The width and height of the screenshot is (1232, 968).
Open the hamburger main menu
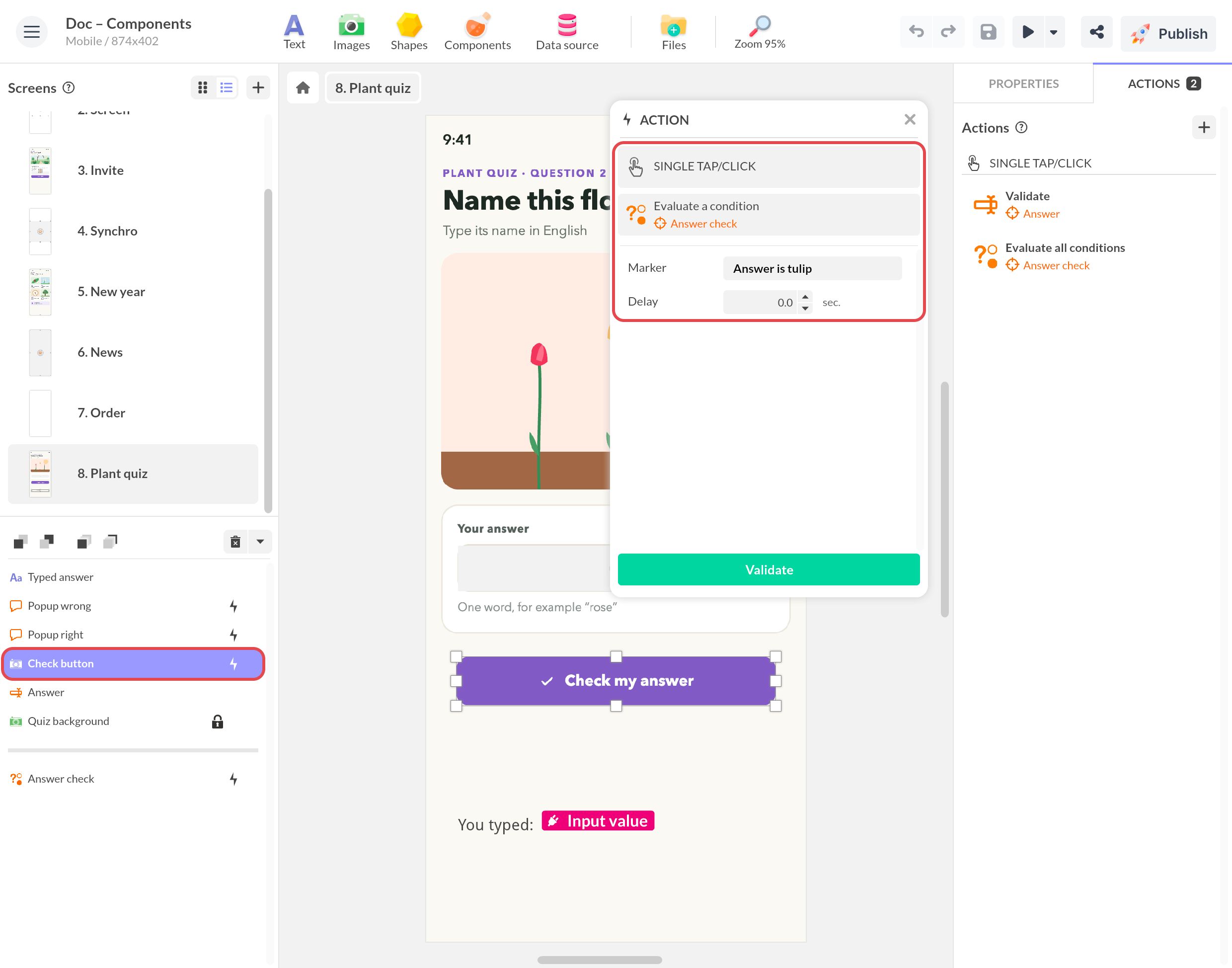click(x=31, y=32)
